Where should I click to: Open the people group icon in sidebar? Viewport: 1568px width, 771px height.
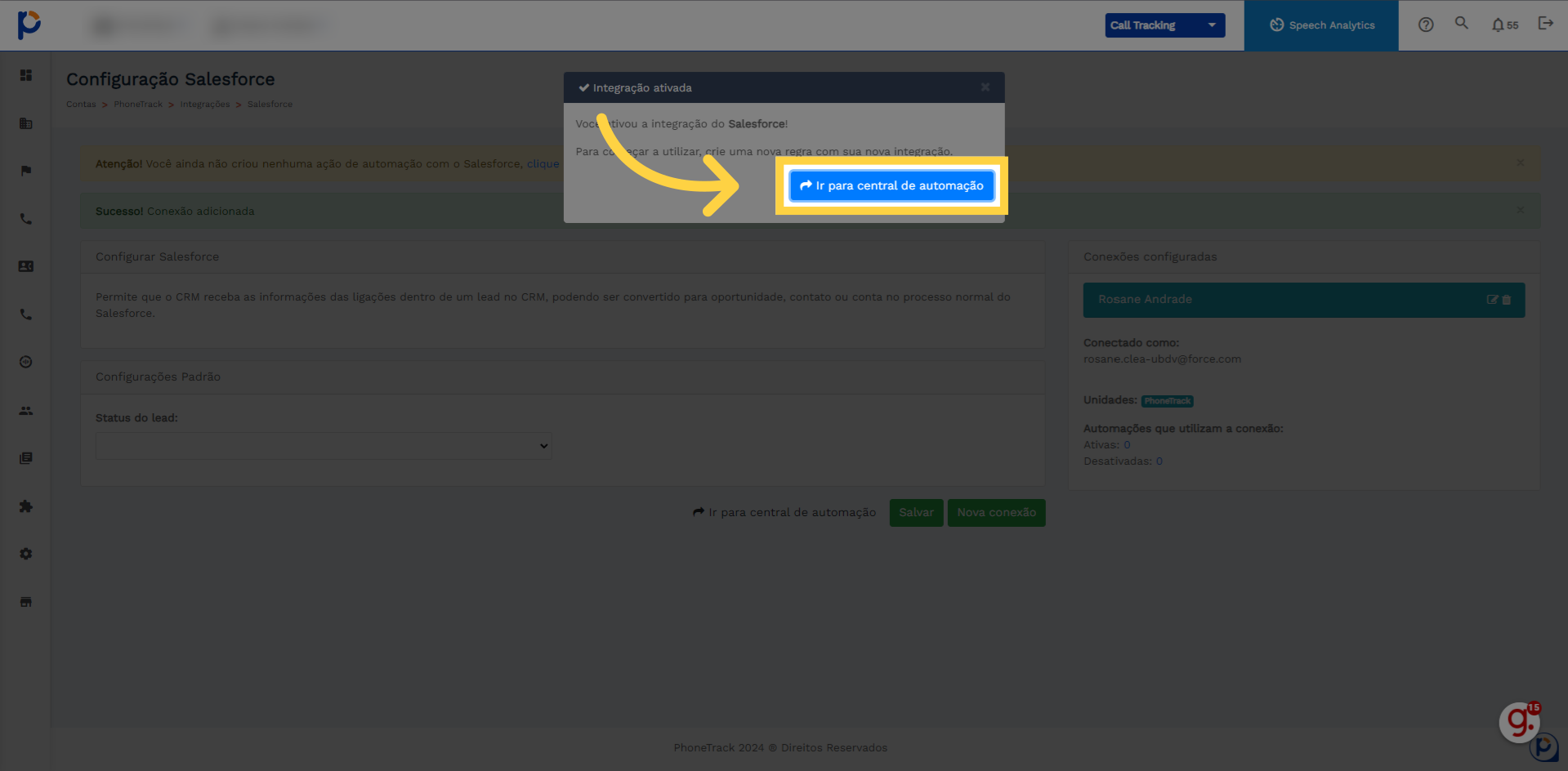(26, 411)
